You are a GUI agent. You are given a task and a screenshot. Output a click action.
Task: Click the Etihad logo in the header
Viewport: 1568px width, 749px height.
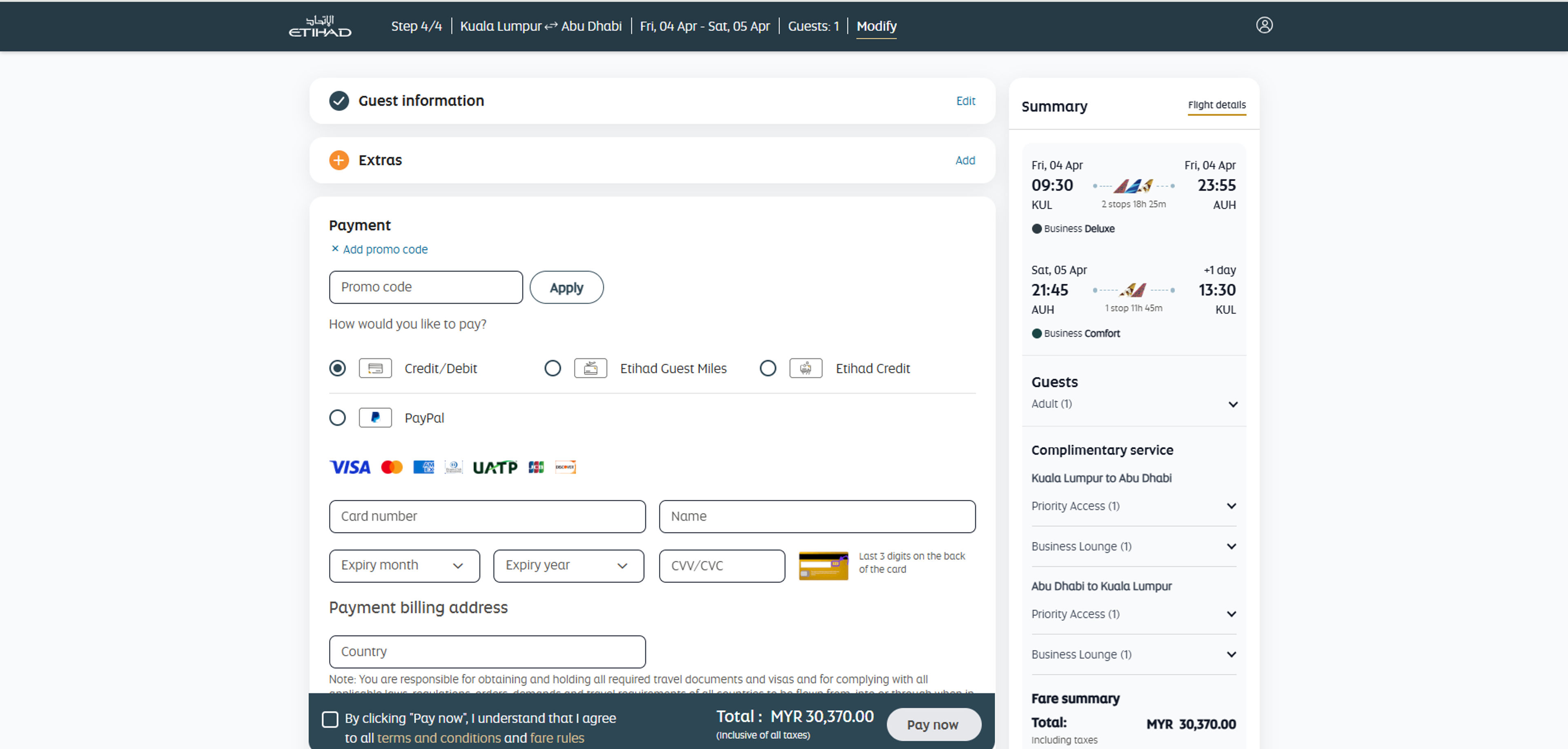[320, 26]
